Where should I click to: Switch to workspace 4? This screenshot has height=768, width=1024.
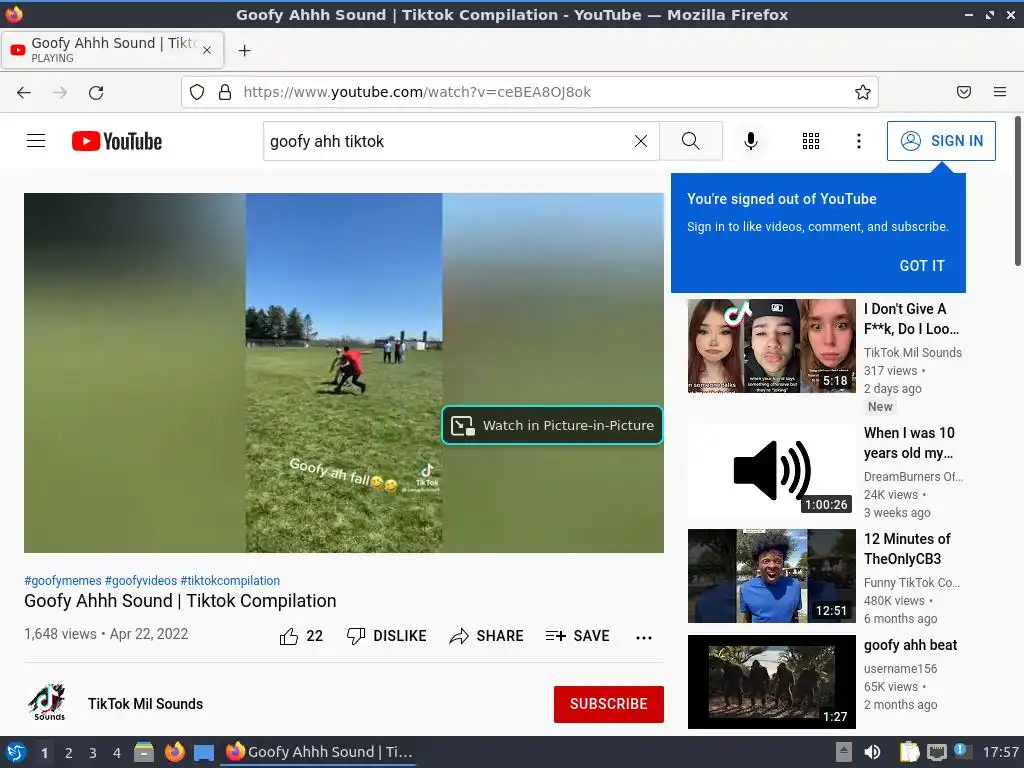117,753
